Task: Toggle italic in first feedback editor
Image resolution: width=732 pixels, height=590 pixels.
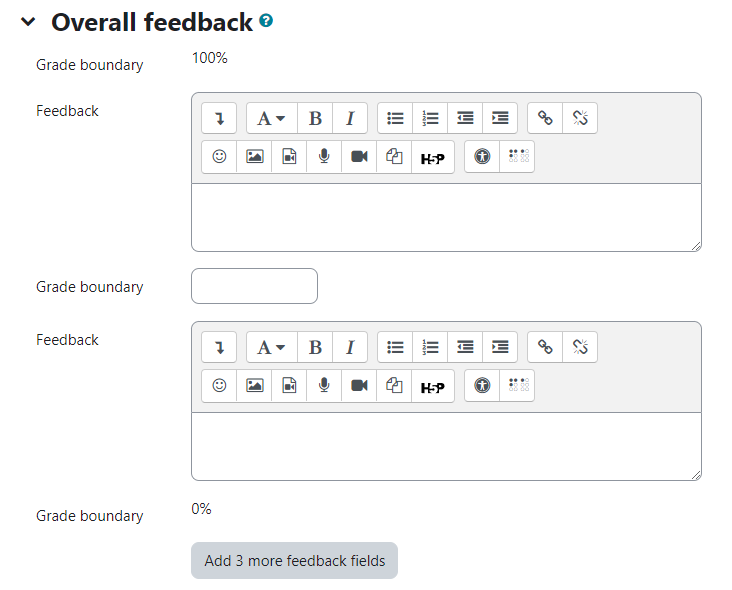Action: click(350, 118)
